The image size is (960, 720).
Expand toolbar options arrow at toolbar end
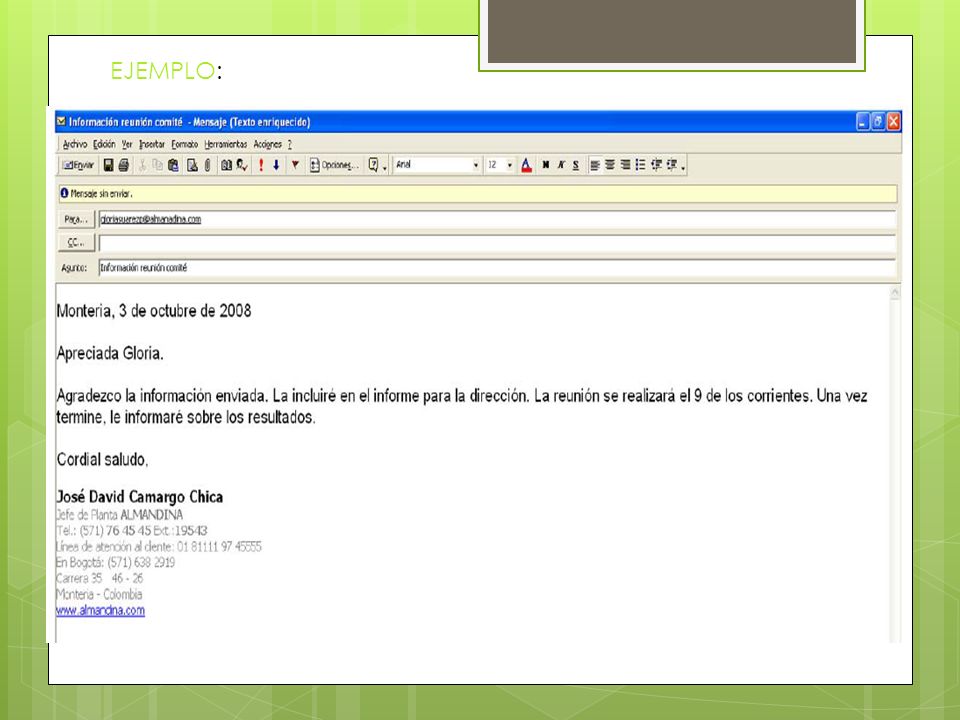coord(683,167)
